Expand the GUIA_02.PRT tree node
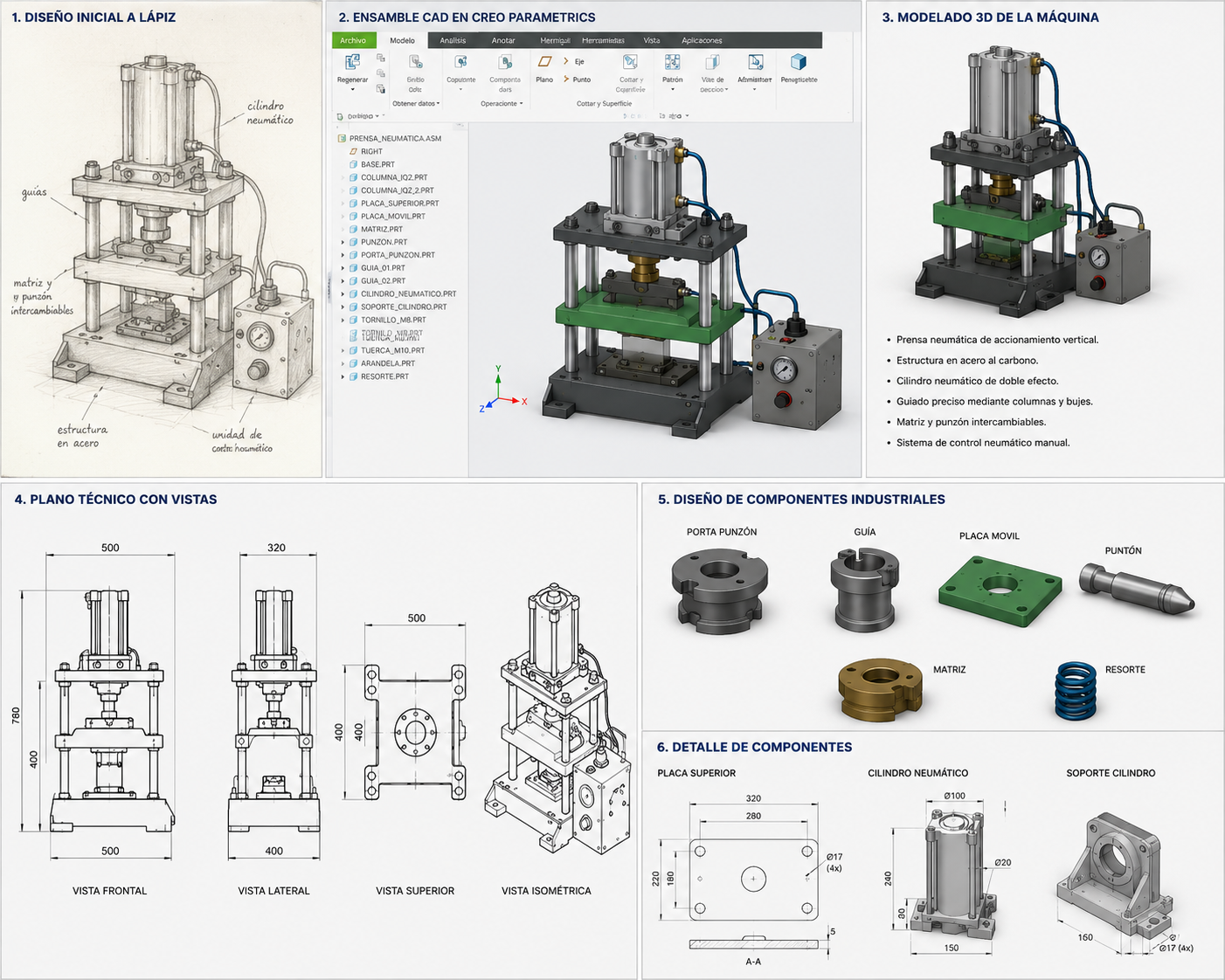This screenshot has height=980, width=1225. tap(343, 281)
